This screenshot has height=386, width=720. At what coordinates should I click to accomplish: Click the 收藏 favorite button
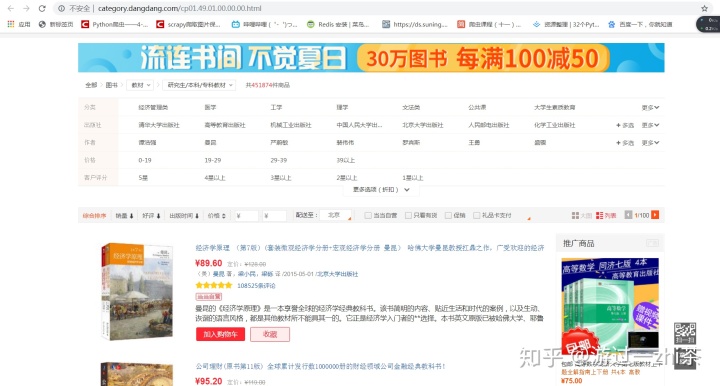(270, 335)
